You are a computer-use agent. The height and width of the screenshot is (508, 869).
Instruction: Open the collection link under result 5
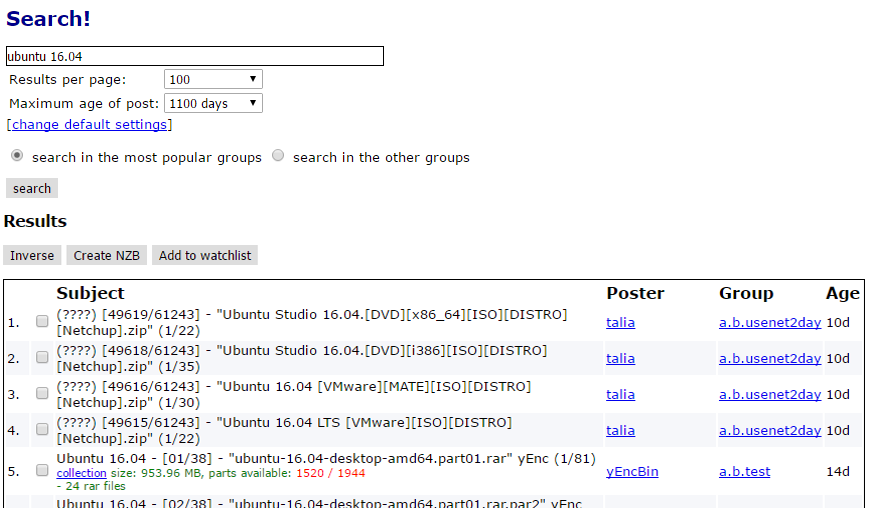pos(81,473)
